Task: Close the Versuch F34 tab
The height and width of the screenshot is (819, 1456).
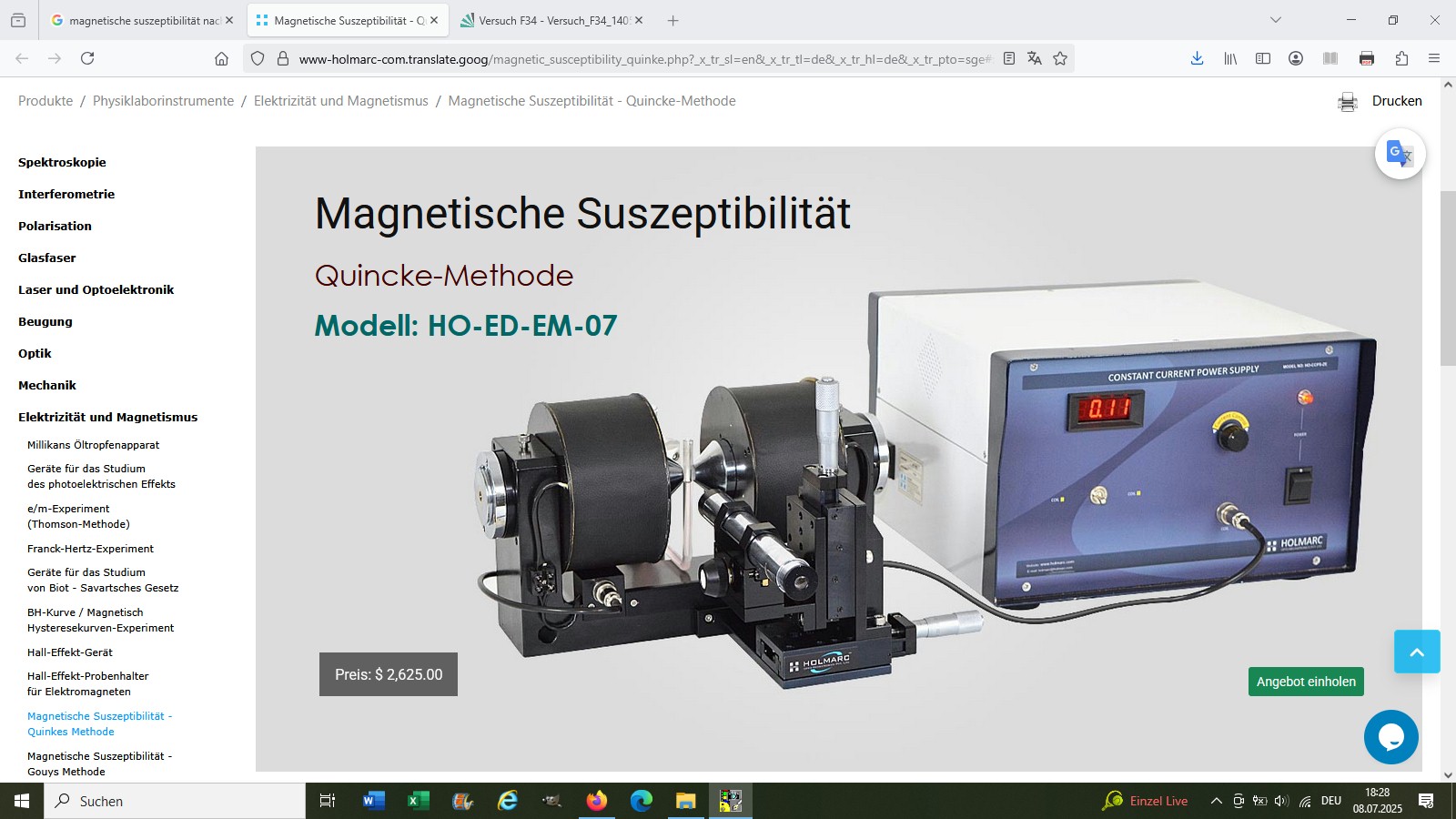Action: [x=639, y=20]
